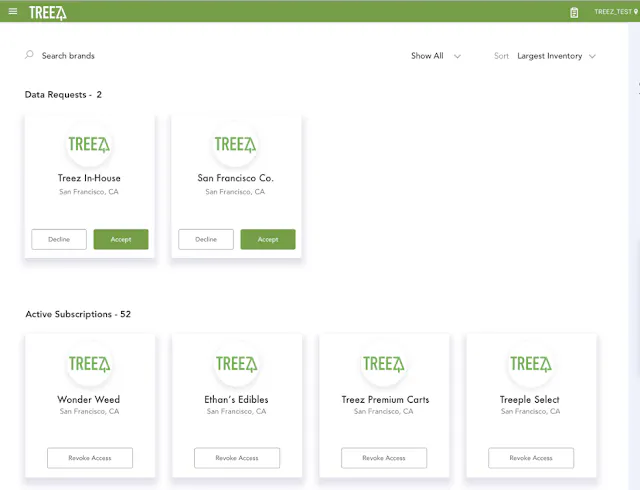Image resolution: width=640 pixels, height=490 pixels.
Task: Select the Treez Premium Carts title
Action: tap(385, 399)
